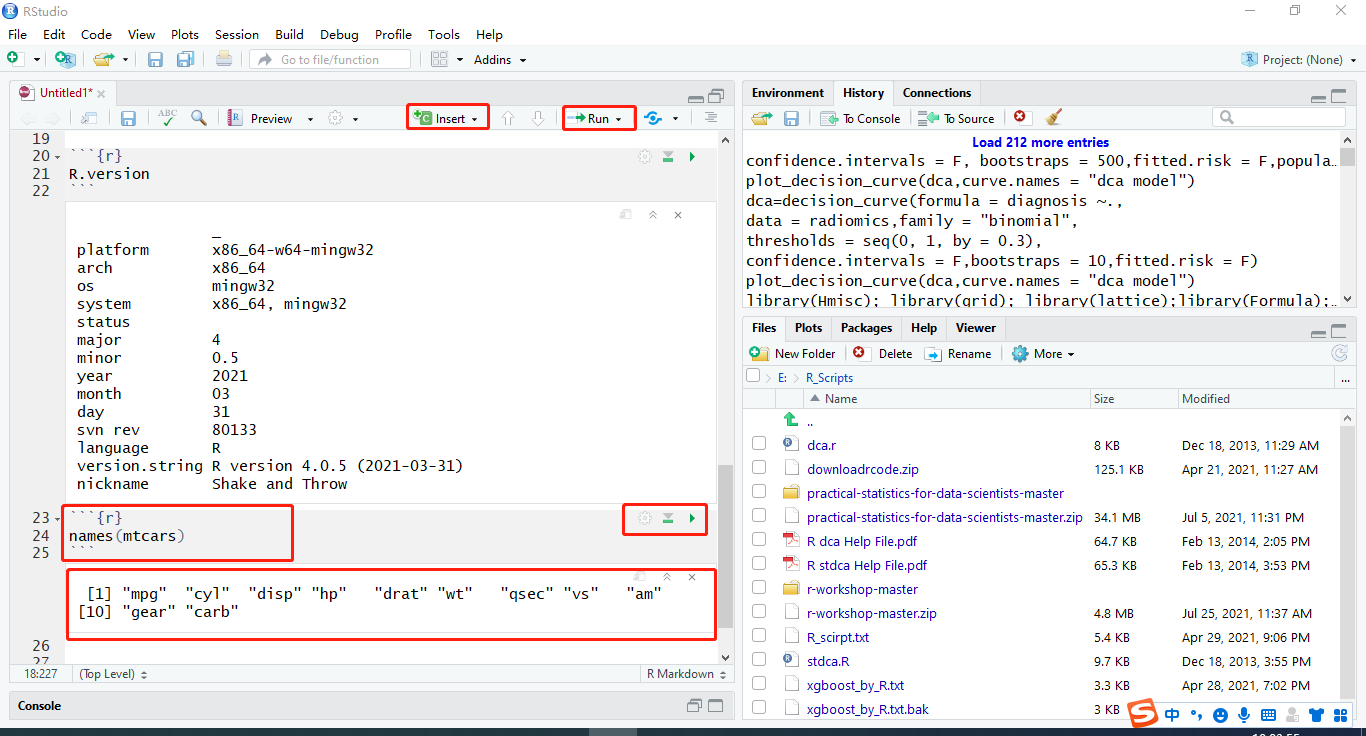Clear all history with broom icon
Viewport: 1366px width, 736px height.
pyautogui.click(x=1053, y=118)
